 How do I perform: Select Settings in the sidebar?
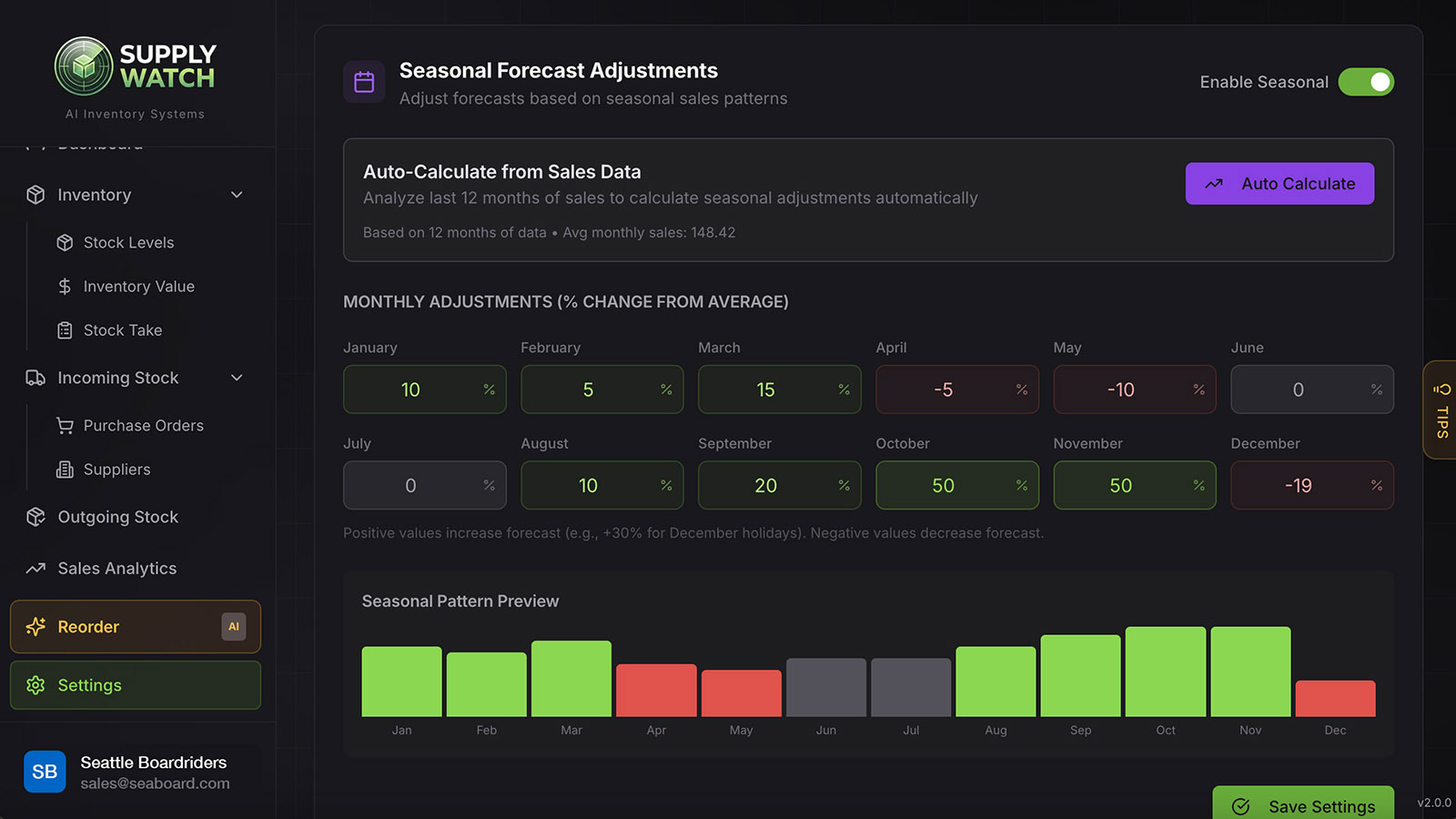(x=136, y=685)
